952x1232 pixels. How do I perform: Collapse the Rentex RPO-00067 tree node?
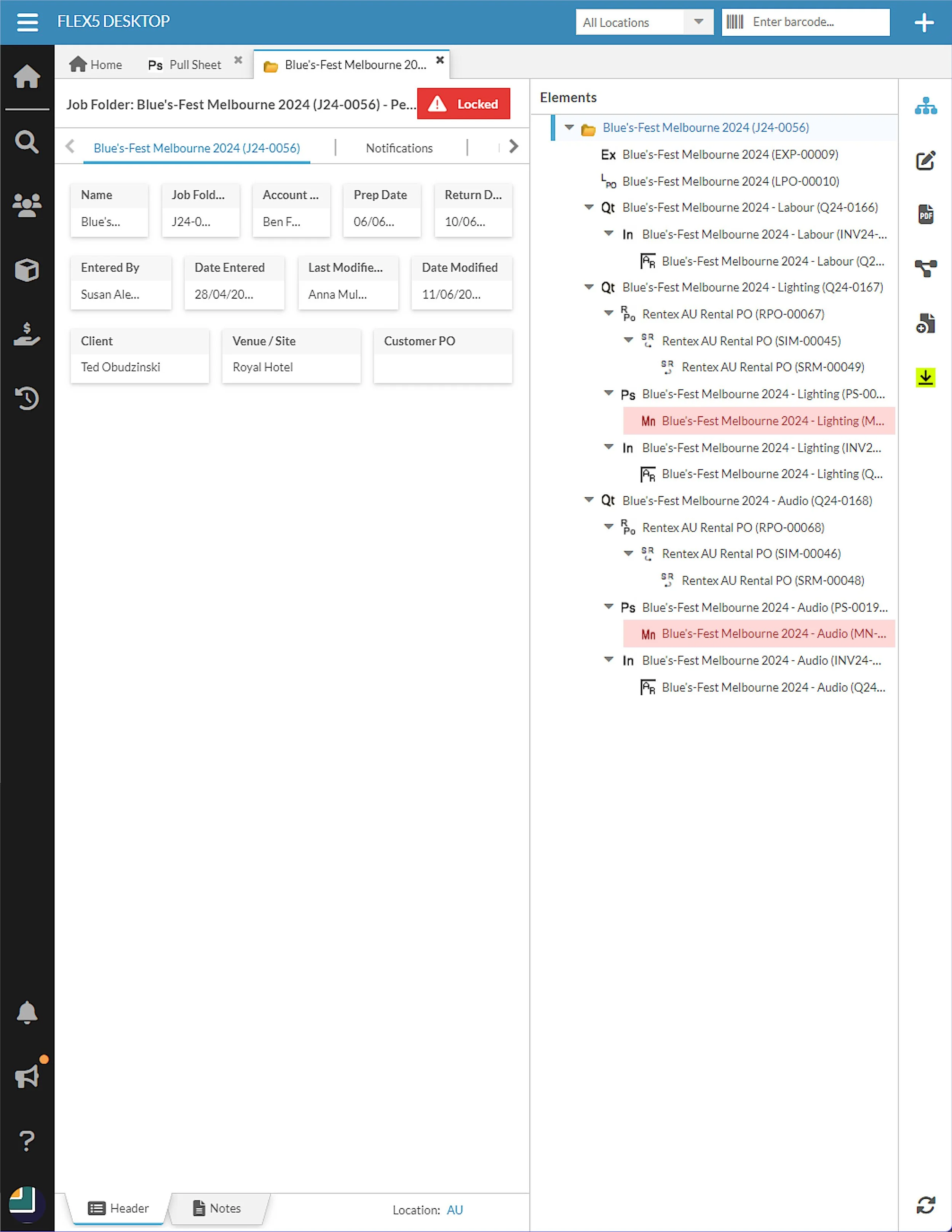(609, 313)
